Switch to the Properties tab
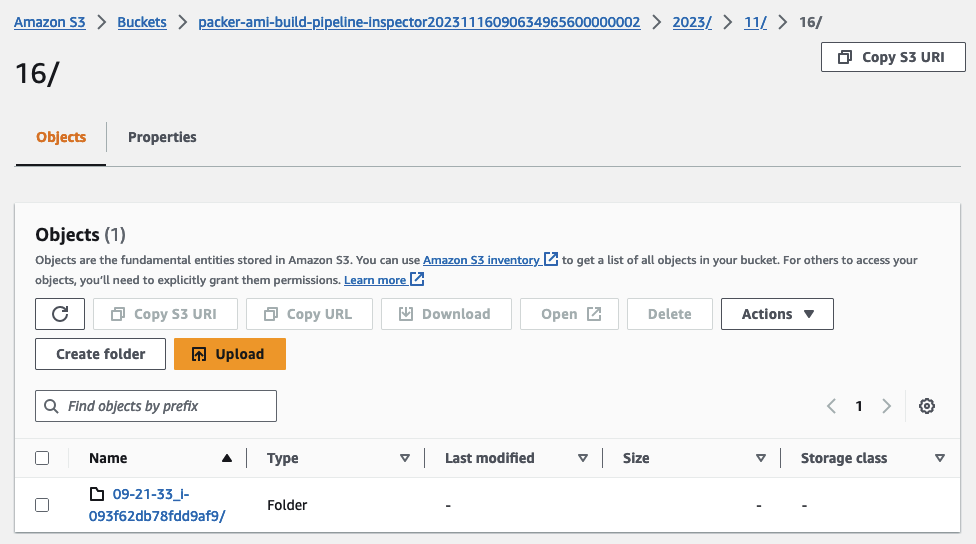The height and width of the screenshot is (544, 976). 162,137
